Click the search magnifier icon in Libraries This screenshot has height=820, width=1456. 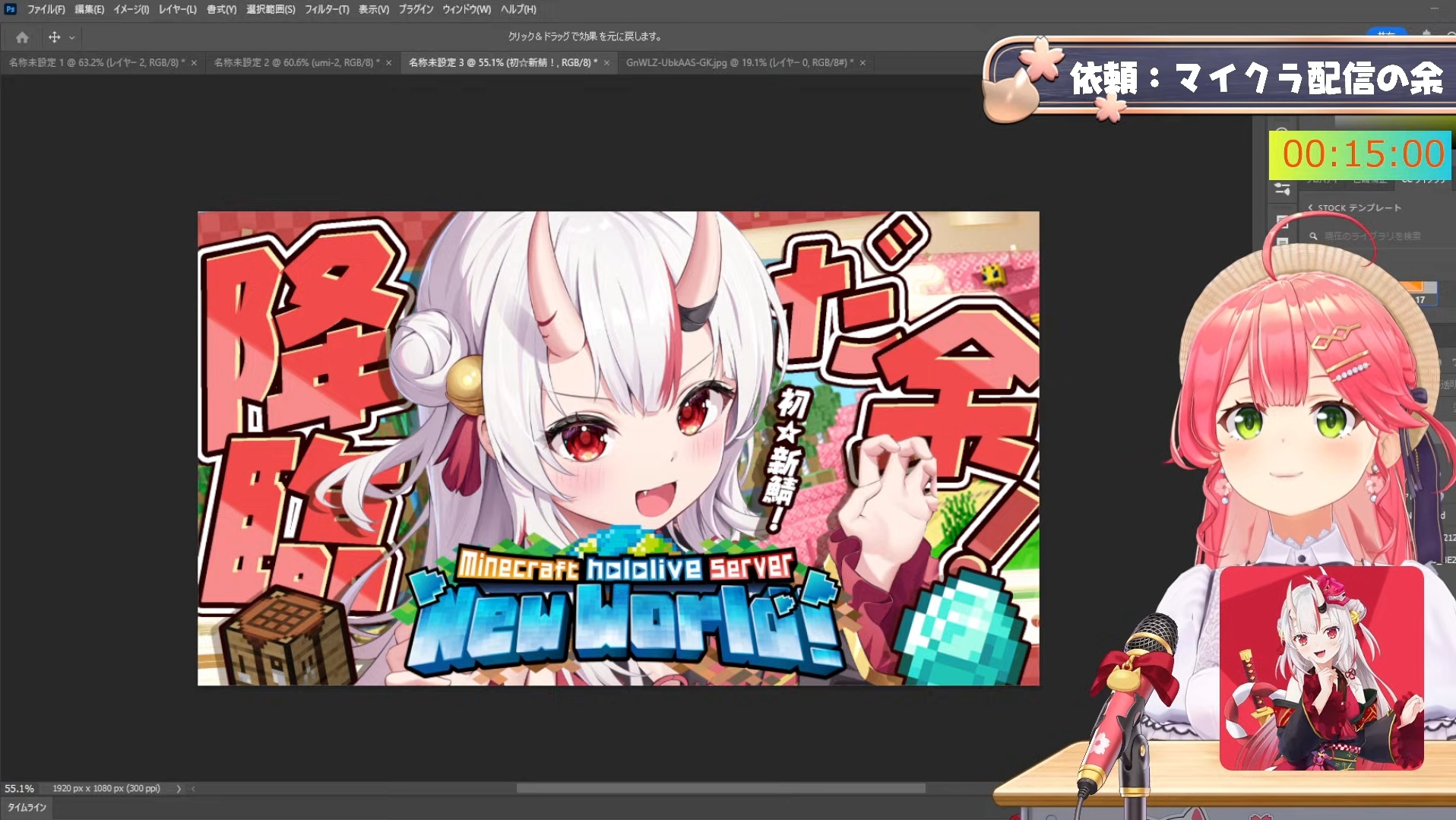1313,236
